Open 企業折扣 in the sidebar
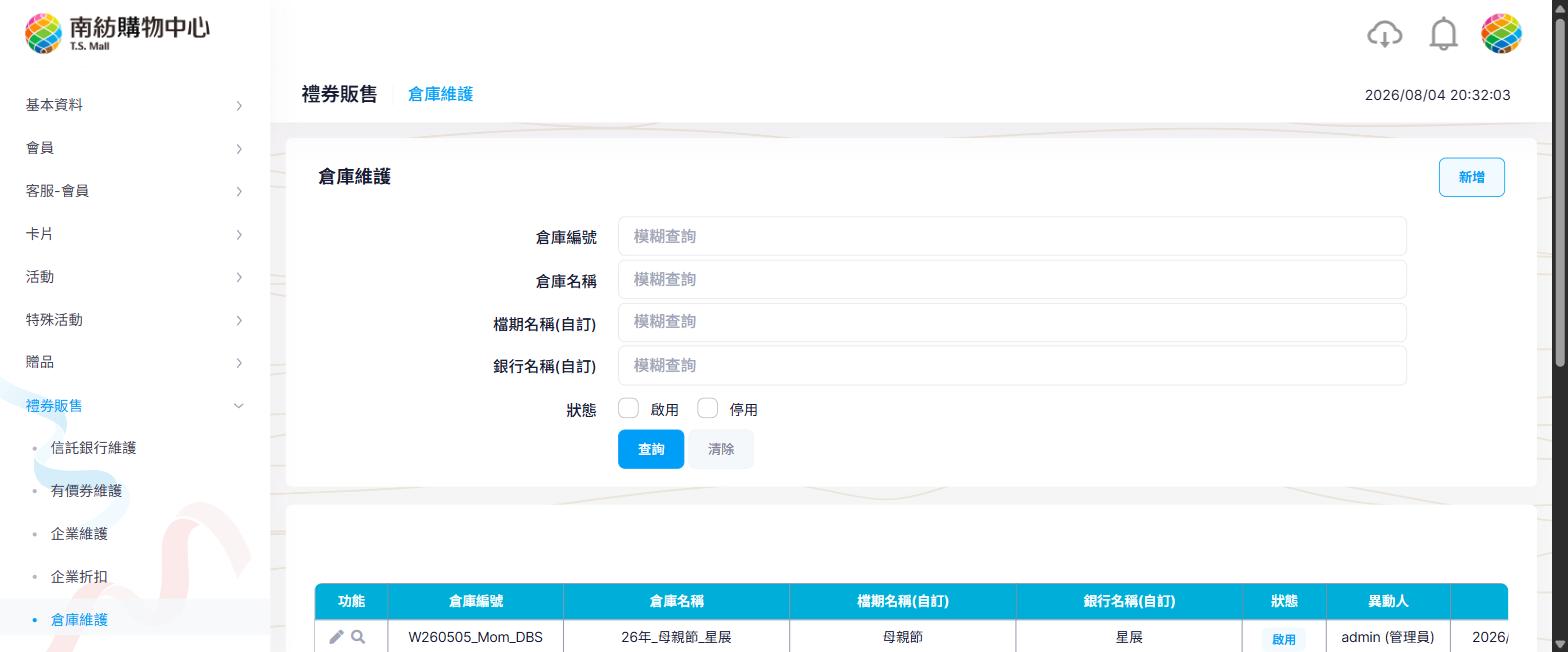 click(79, 577)
